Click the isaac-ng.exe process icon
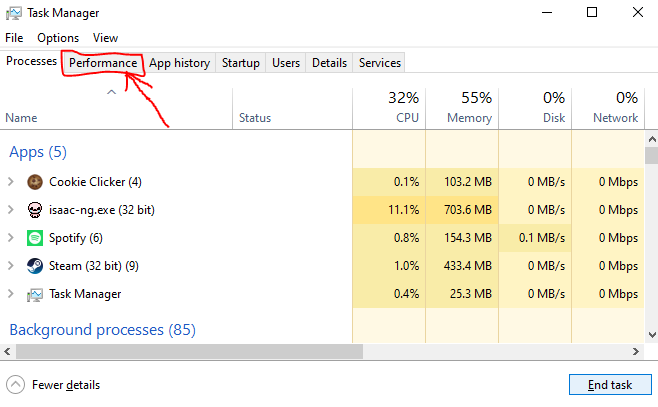This screenshot has height=407, width=658. (35, 210)
